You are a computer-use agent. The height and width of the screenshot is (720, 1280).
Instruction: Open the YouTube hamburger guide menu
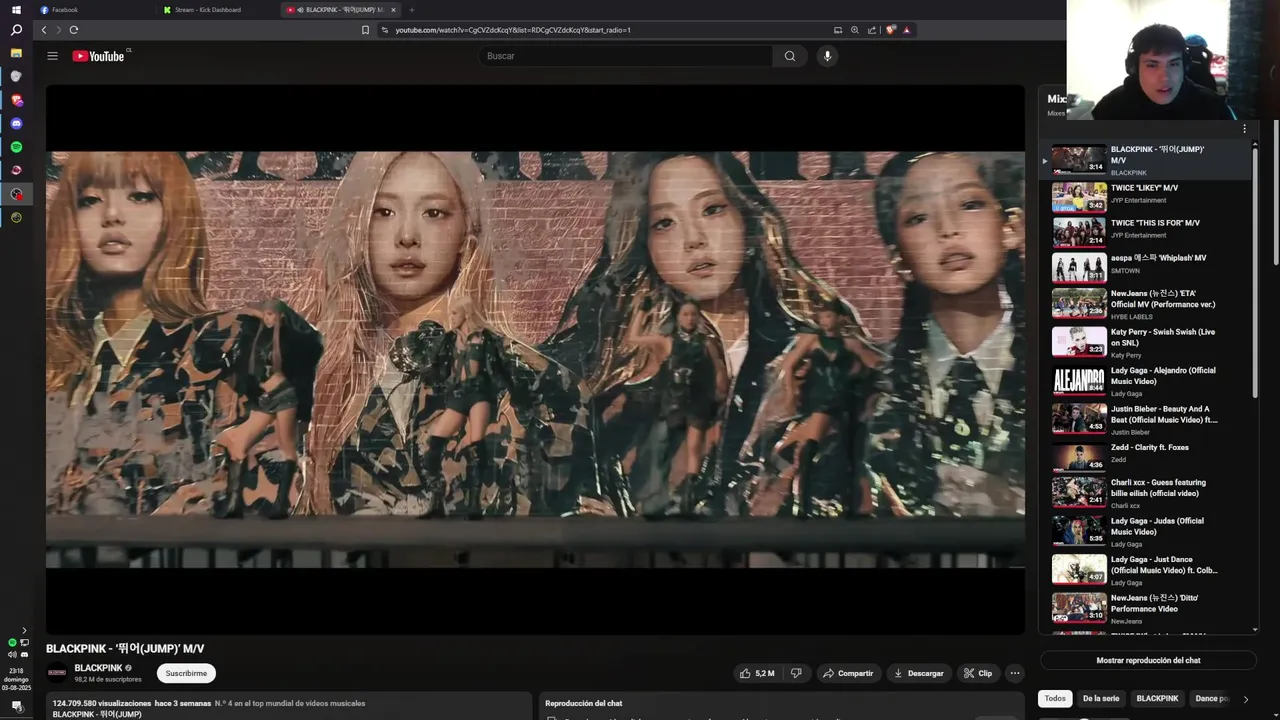pos(52,56)
